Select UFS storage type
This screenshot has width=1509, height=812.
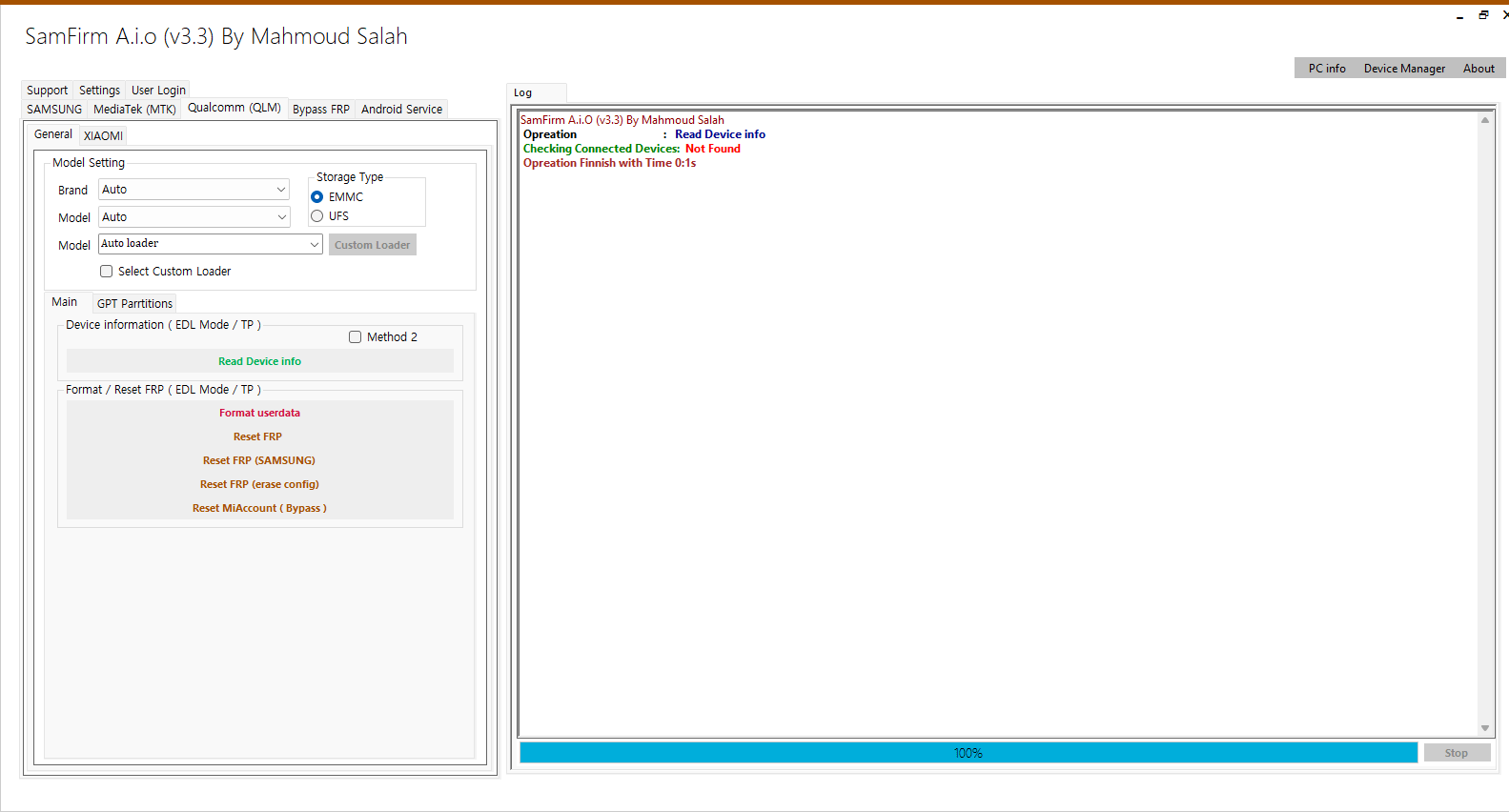(330, 216)
